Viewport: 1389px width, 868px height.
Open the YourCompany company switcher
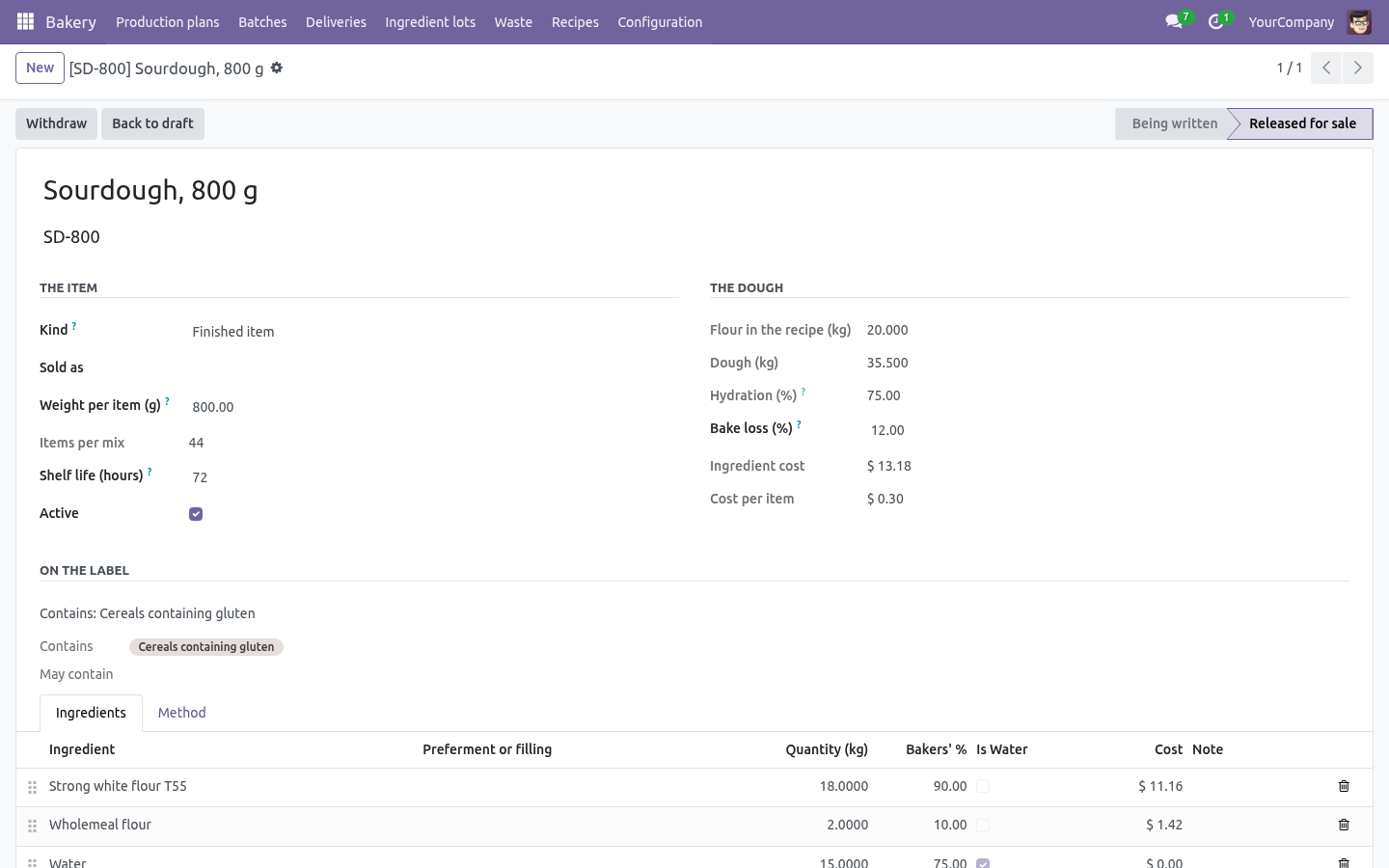(x=1291, y=21)
